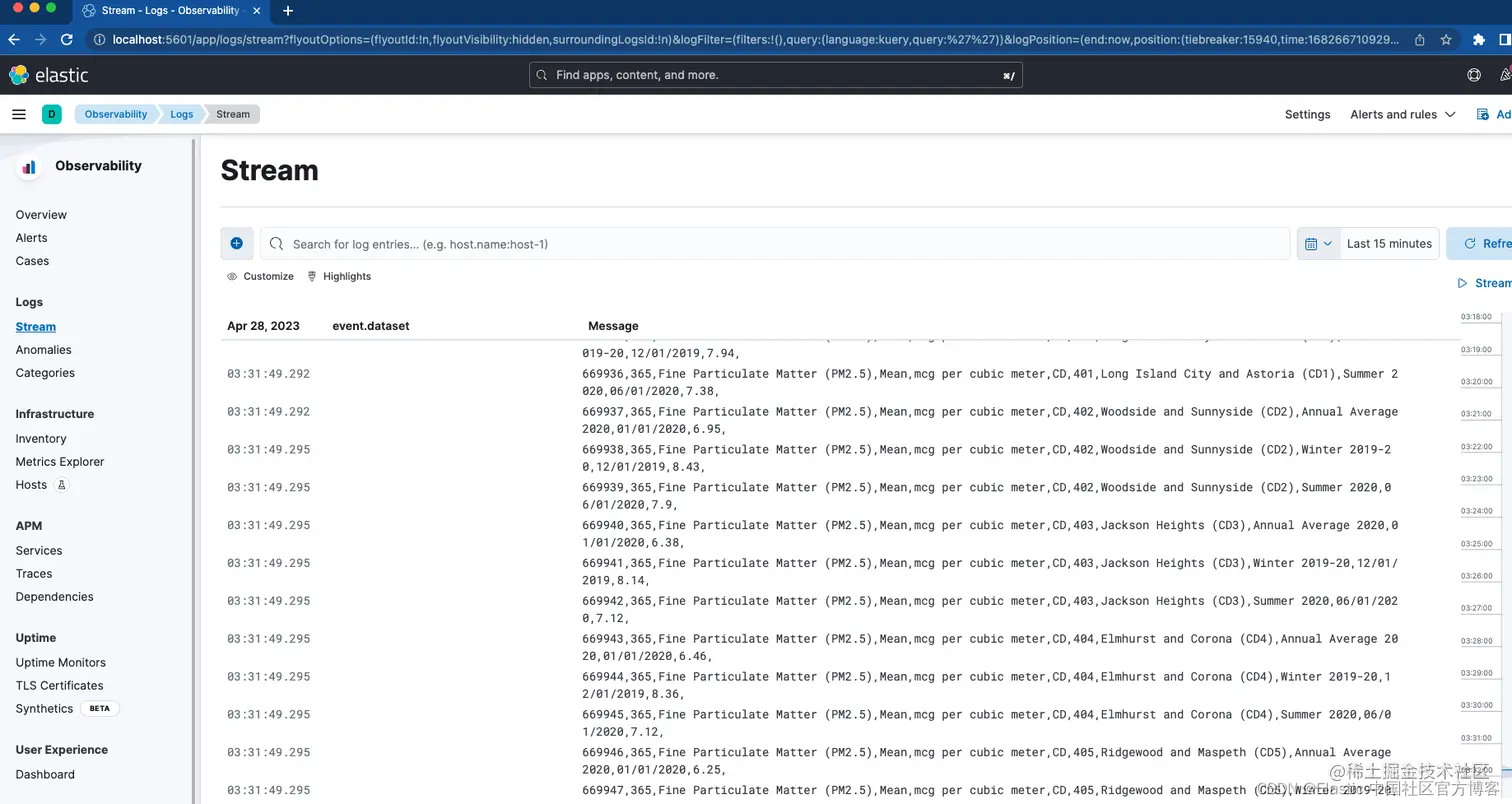Click the search magnifier in log search bar
This screenshot has width=1512, height=804.
coord(277,243)
